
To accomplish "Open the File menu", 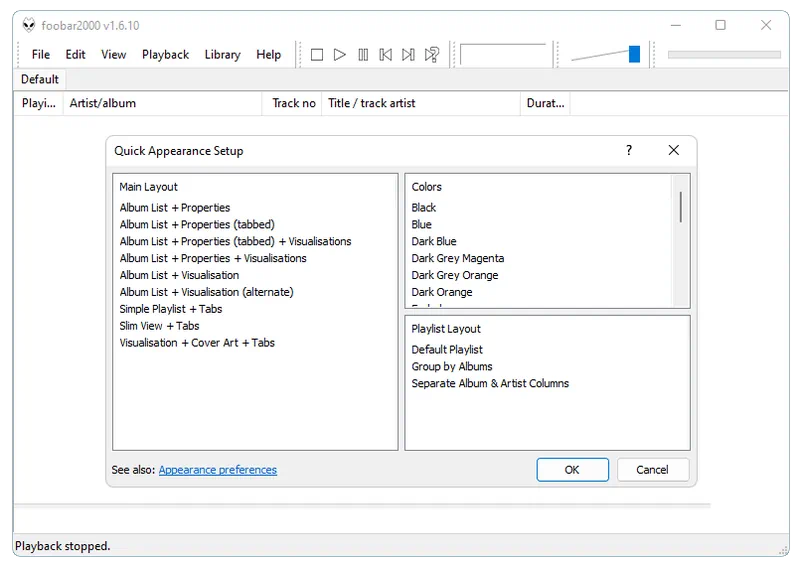I will (x=40, y=55).
